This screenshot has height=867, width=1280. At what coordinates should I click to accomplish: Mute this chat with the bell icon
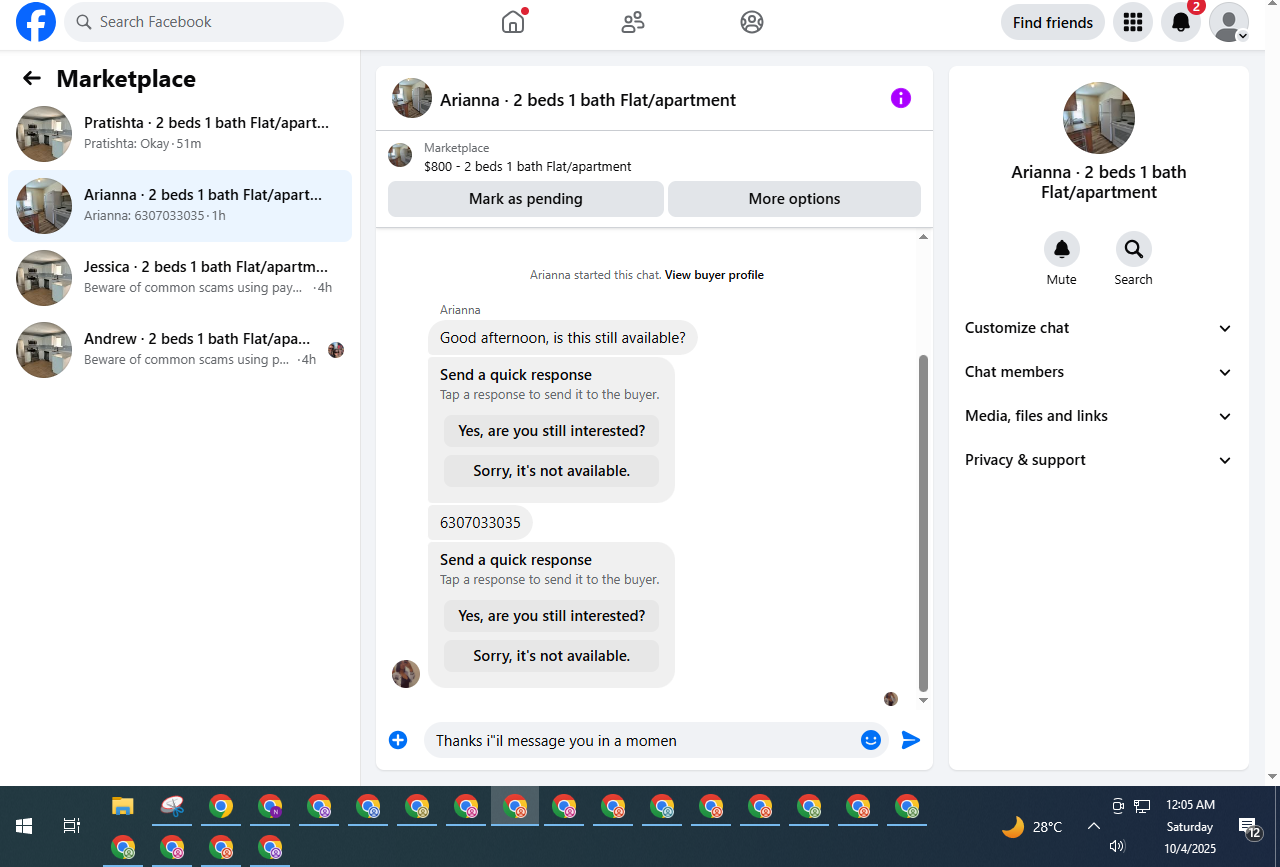click(x=1062, y=249)
